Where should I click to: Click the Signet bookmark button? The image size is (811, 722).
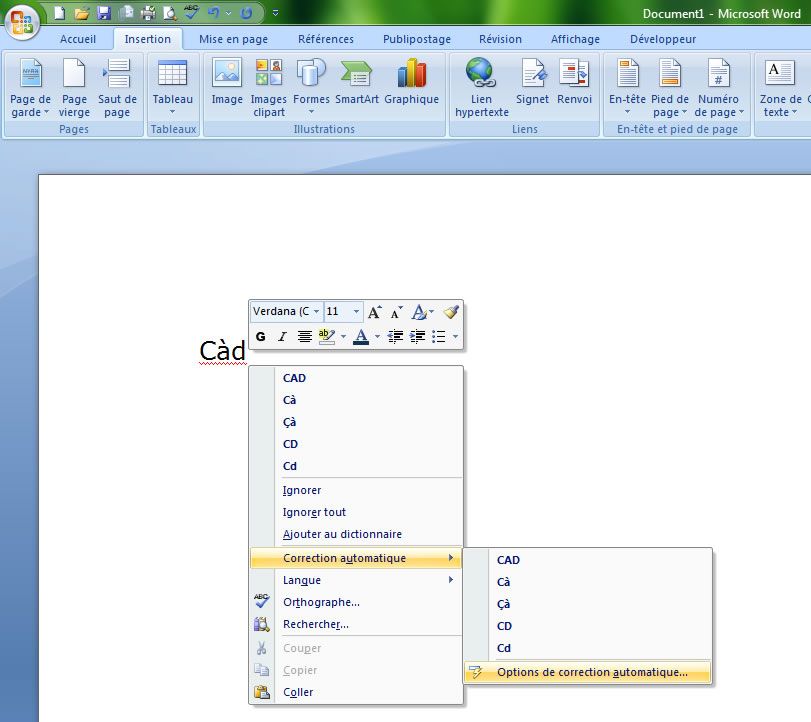(532, 82)
